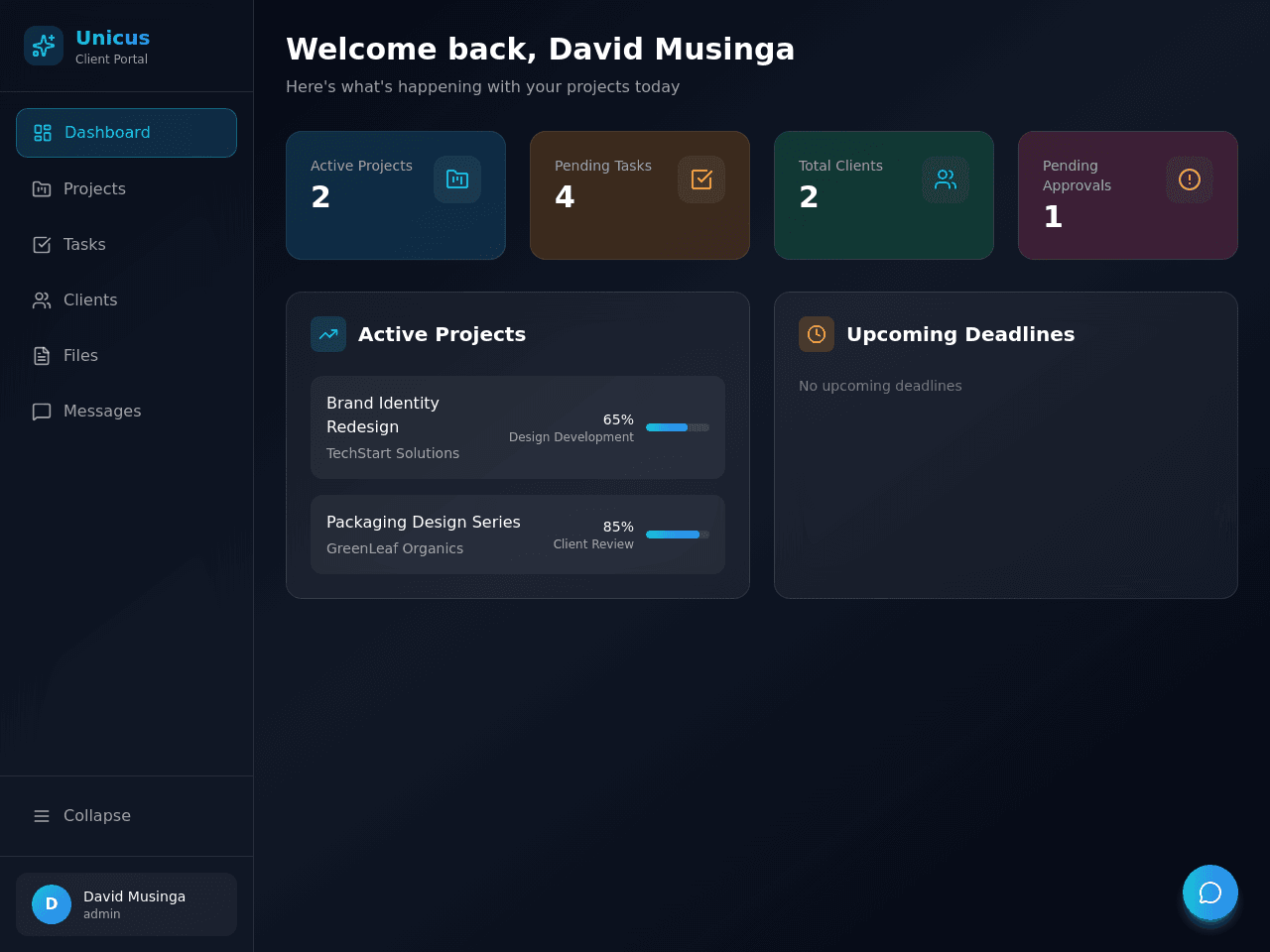This screenshot has height=952, width=1270.
Task: Click the hamburger icon beside Collapse
Action: [x=42, y=815]
